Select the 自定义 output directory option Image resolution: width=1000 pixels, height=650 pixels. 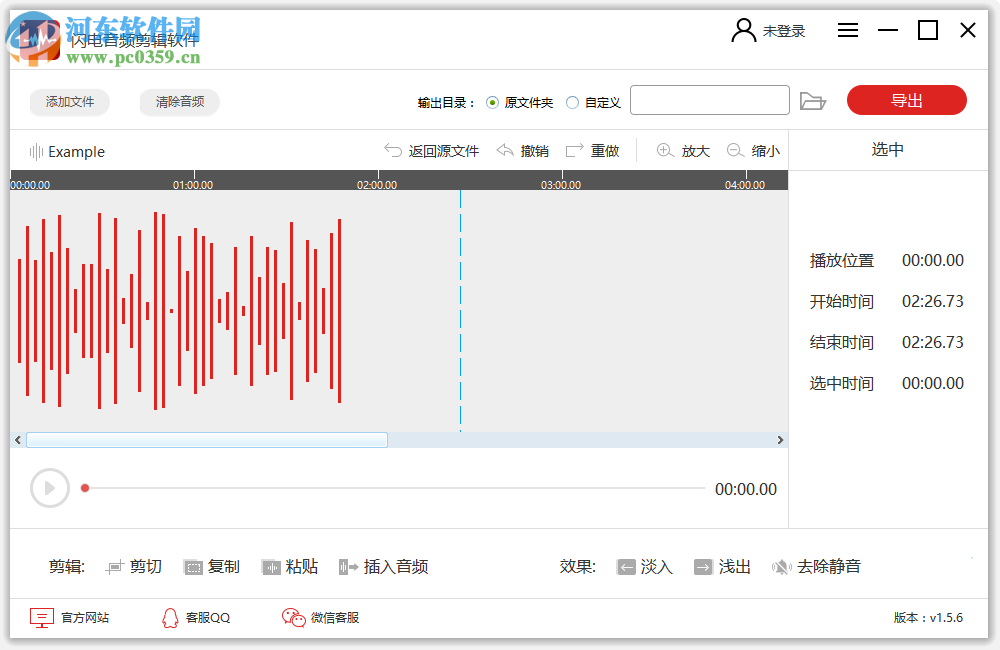571,101
